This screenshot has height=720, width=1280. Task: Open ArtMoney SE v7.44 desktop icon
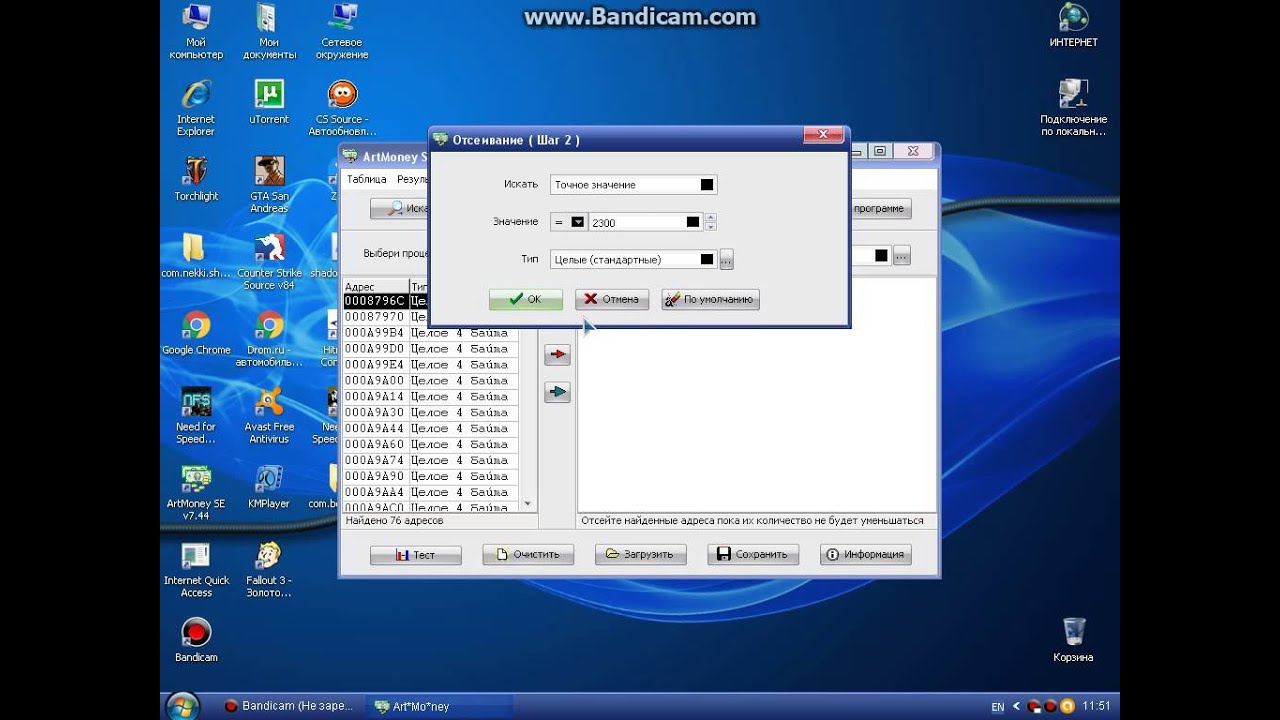196,492
